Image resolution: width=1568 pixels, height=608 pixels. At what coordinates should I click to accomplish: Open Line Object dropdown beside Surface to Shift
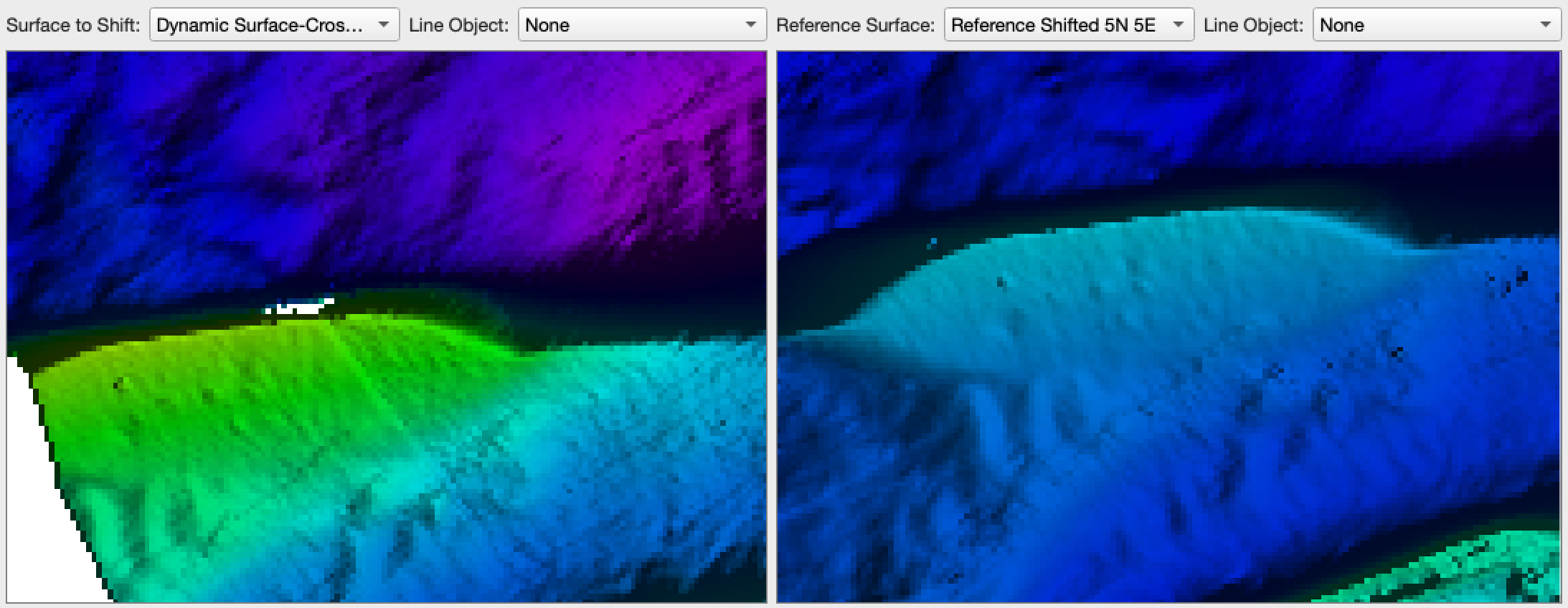[x=642, y=25]
